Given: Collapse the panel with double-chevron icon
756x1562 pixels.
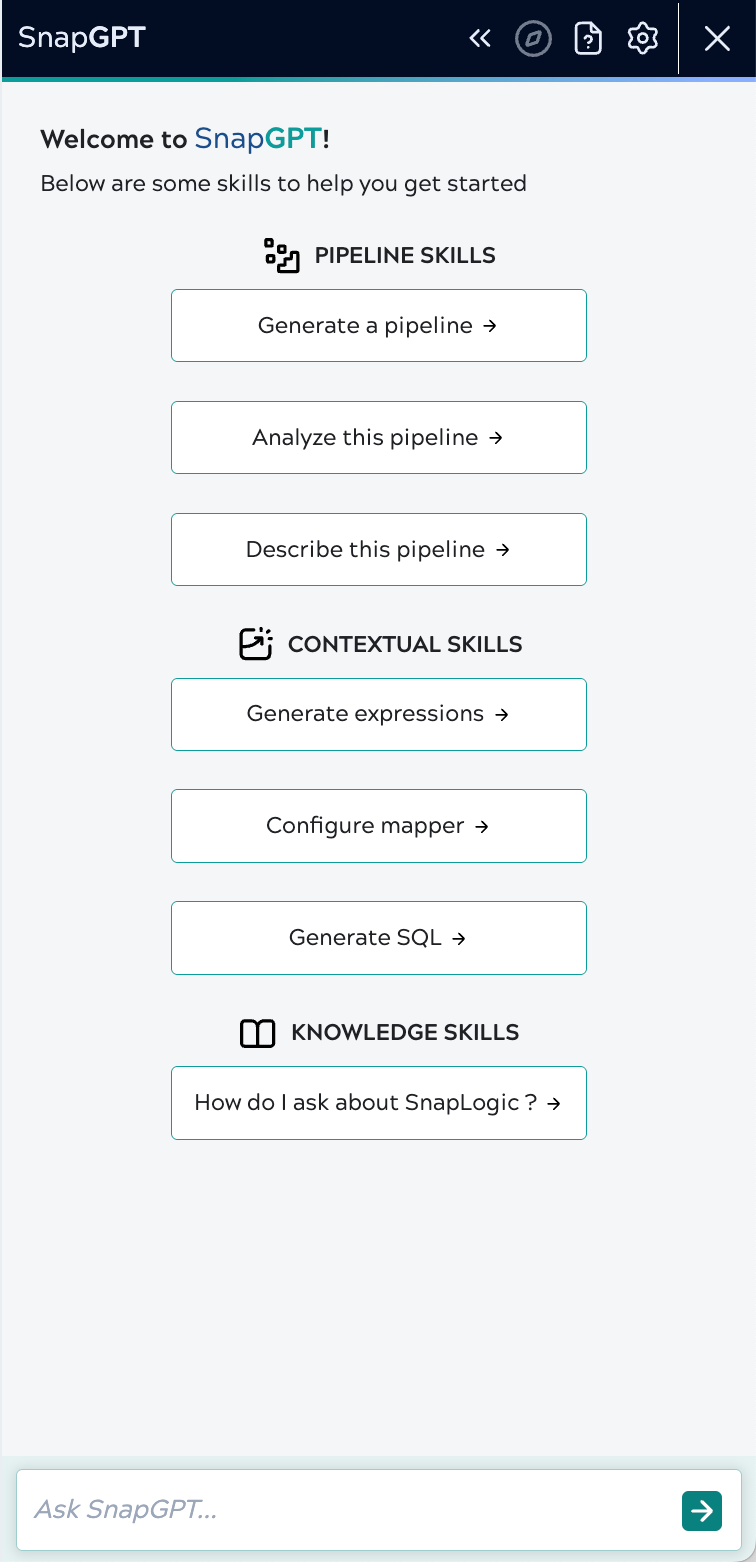Looking at the screenshot, I should (480, 39).
